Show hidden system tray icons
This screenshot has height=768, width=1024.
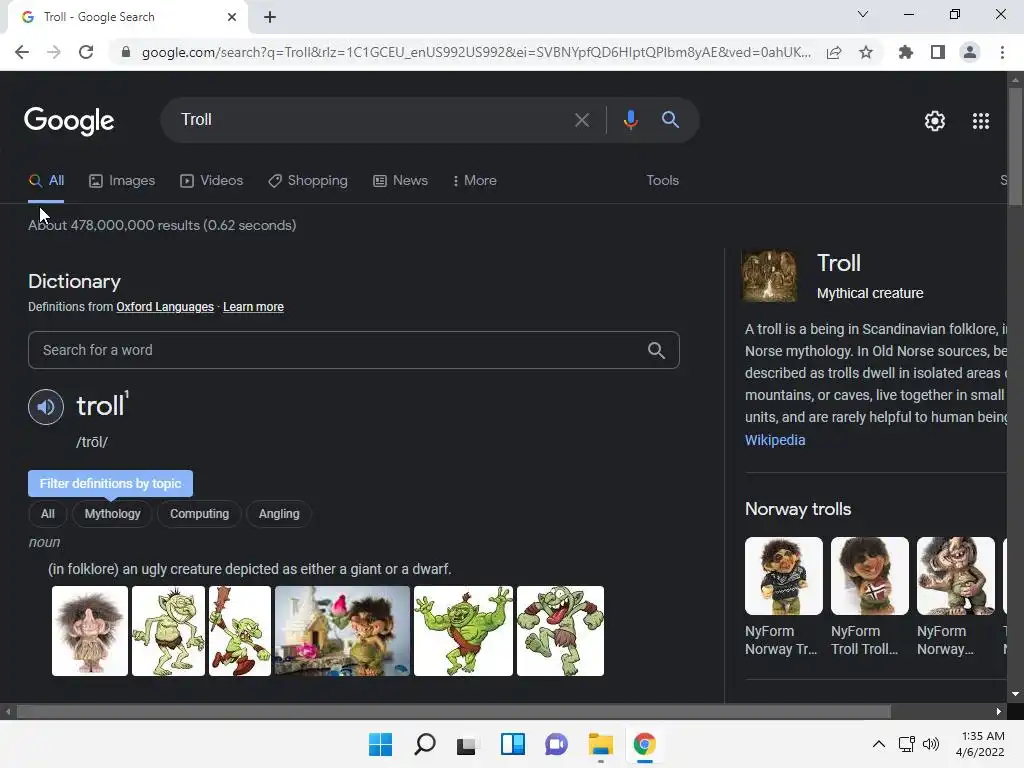click(879, 744)
